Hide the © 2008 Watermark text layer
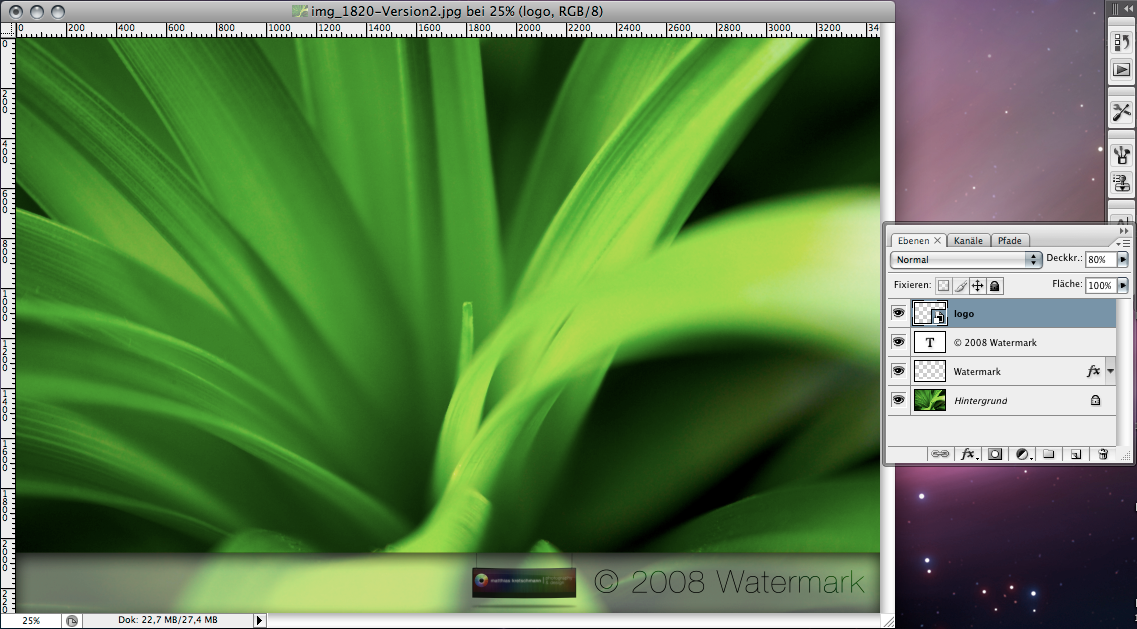 coord(898,342)
